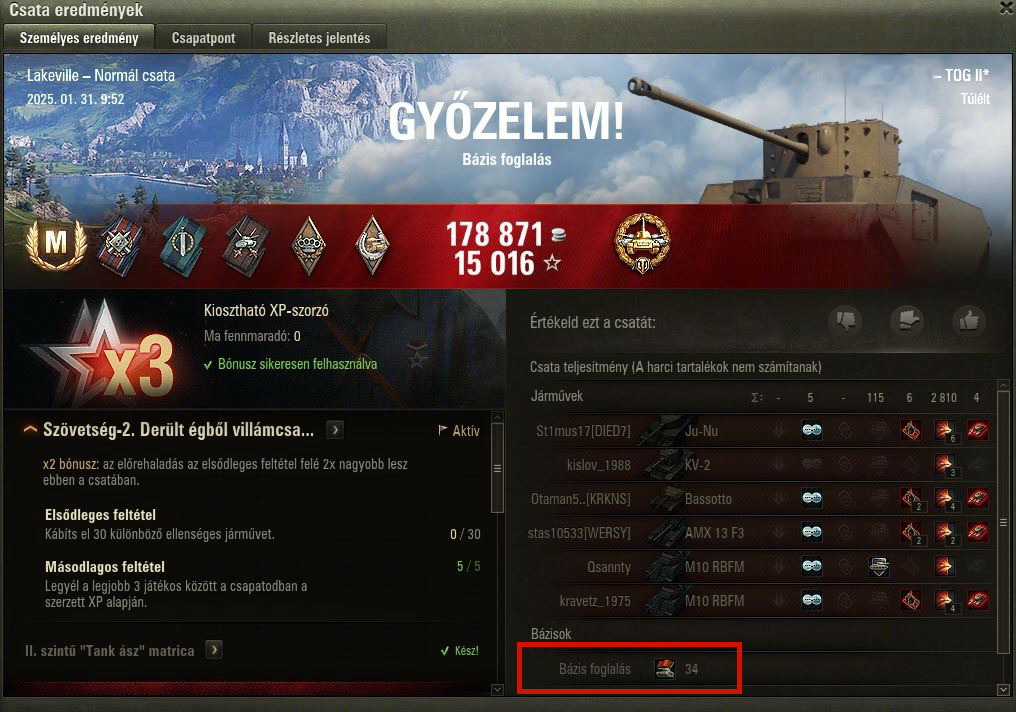Select the Személyes eredmény tab

coord(79,38)
